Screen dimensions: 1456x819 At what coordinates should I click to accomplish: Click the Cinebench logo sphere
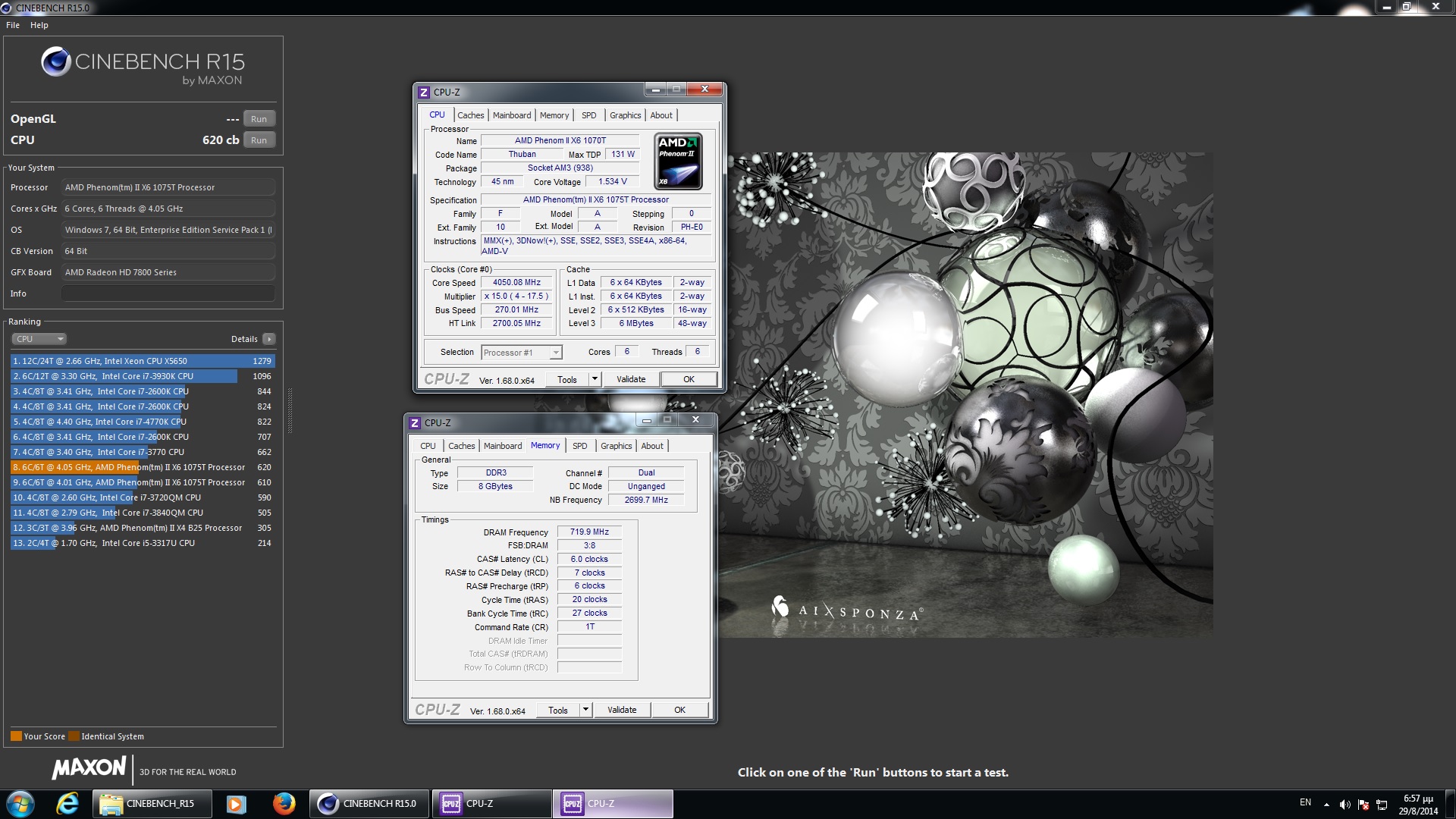[x=55, y=61]
